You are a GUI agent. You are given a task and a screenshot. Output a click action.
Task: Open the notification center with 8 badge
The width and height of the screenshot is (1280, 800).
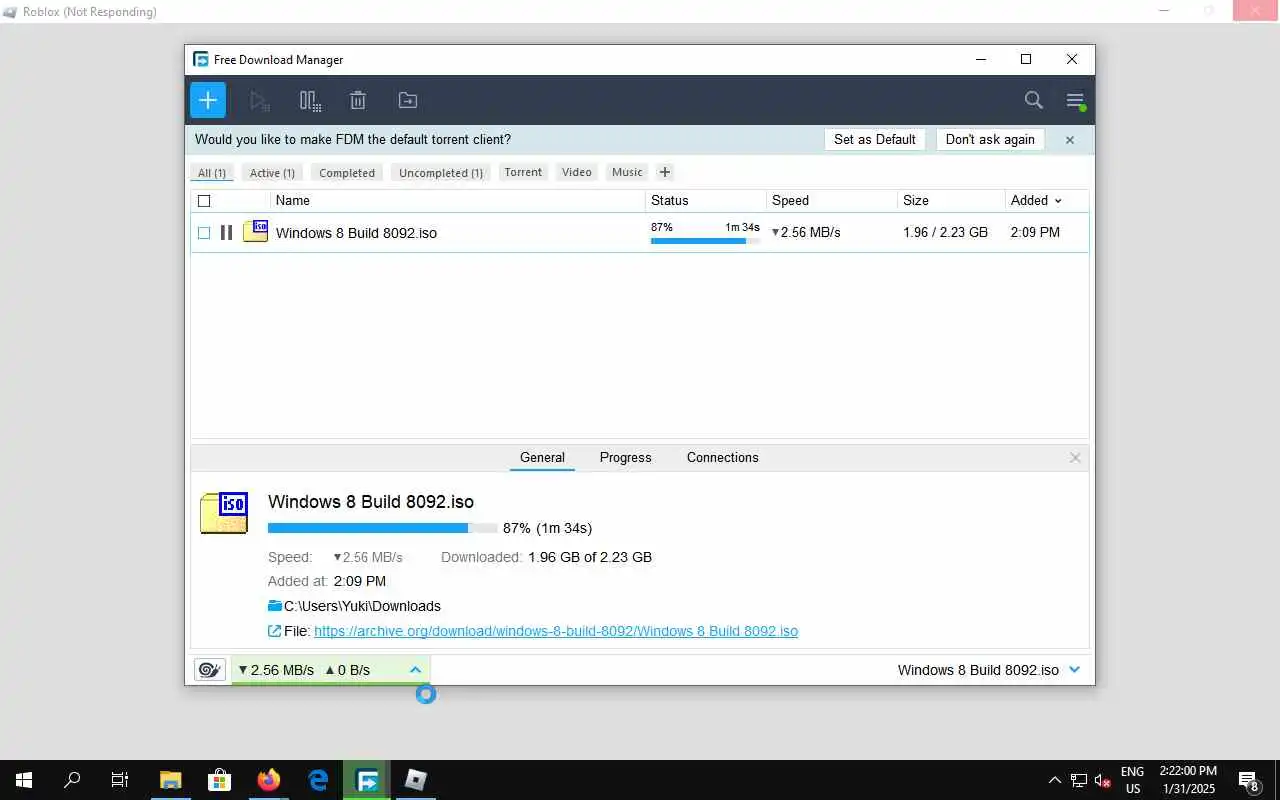[x=1248, y=780]
